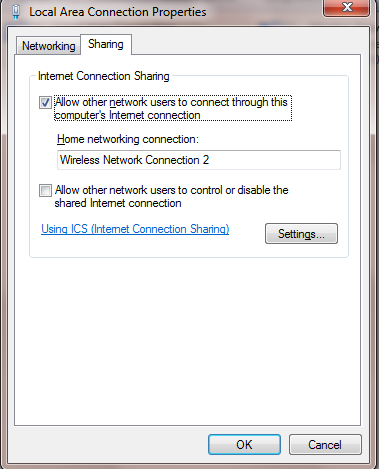This screenshot has height=469, width=379.
Task: Switch to the Networking tab
Action: point(49,46)
